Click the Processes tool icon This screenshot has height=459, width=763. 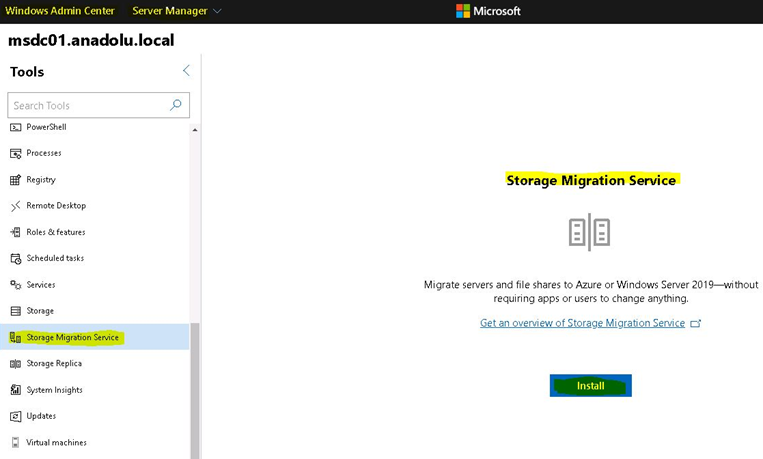click(x=16, y=154)
